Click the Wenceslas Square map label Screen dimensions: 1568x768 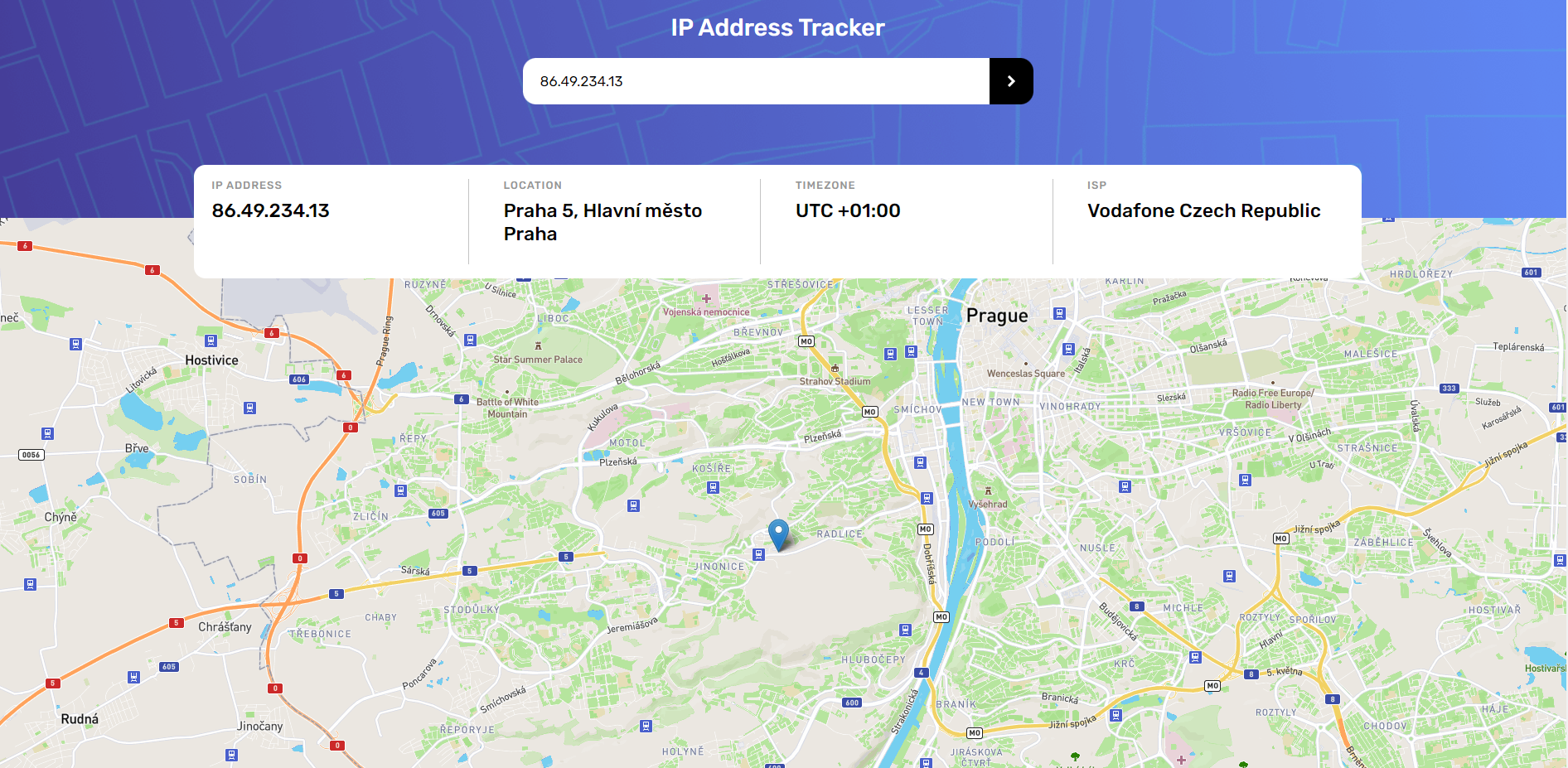click(1026, 374)
